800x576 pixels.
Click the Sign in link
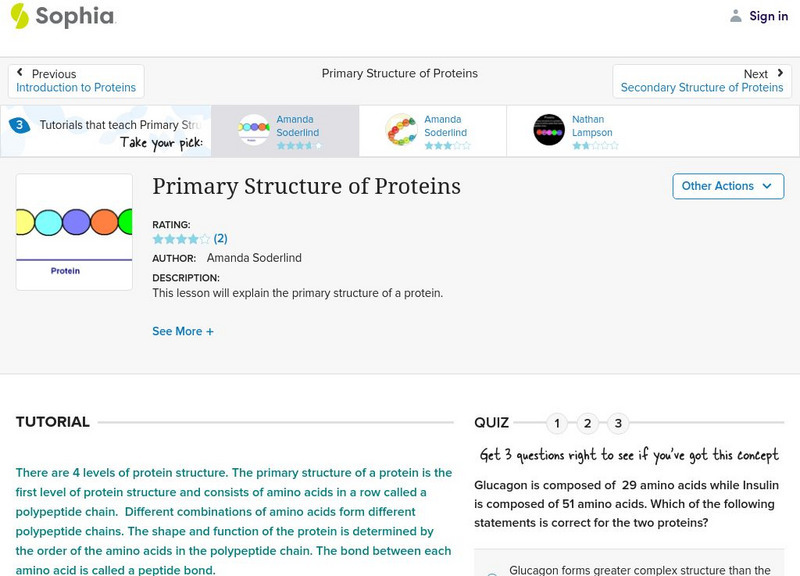point(768,16)
